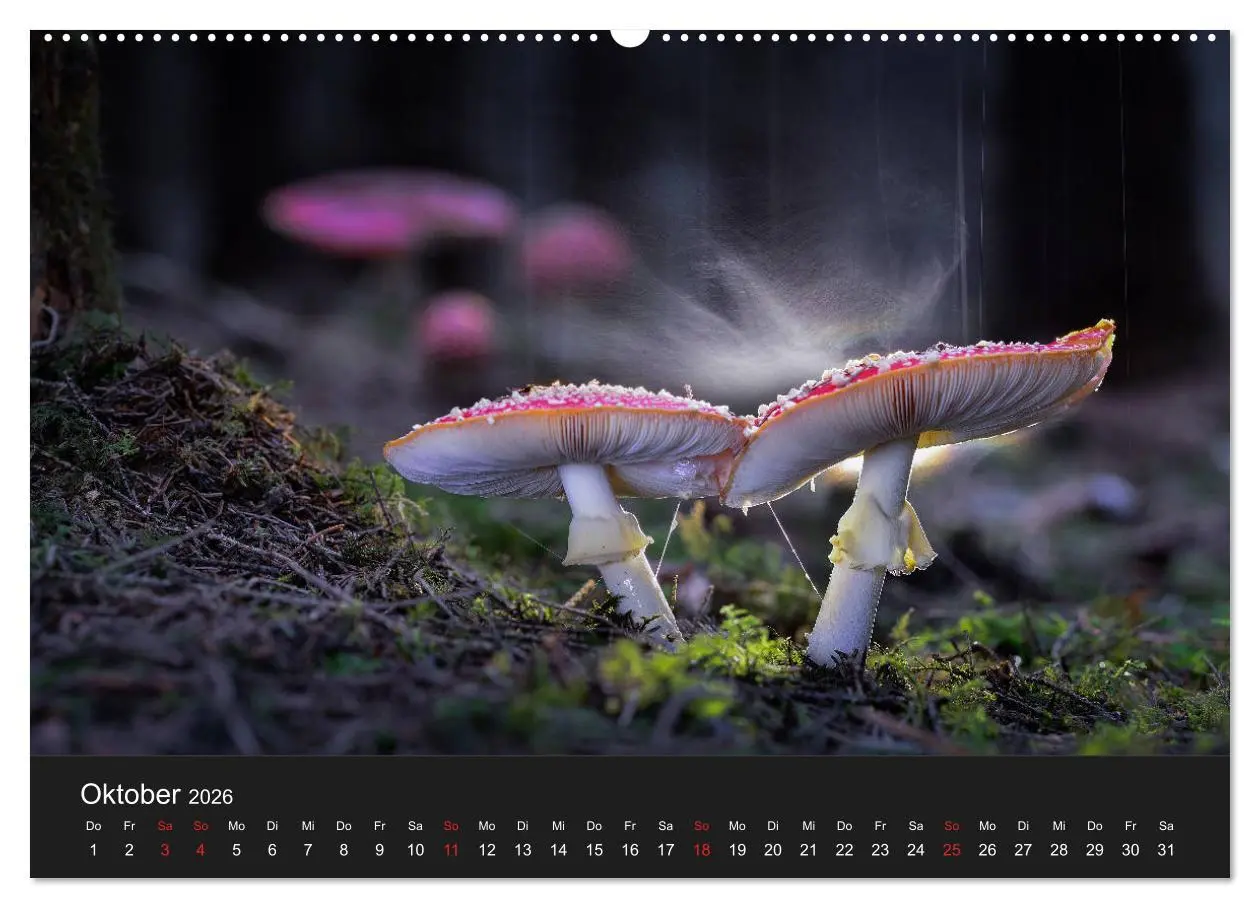Choose date 15 in the day strip
1260x908 pixels.
[594, 850]
